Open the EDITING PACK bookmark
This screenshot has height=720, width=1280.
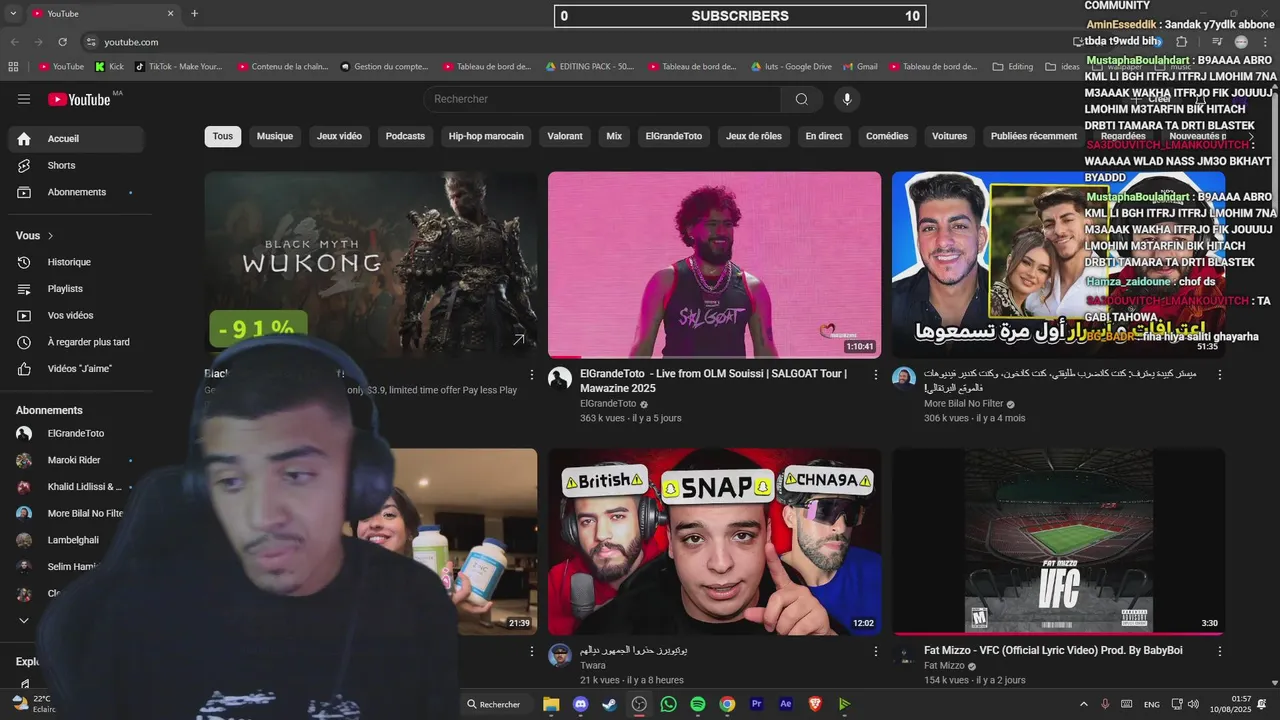pos(590,67)
